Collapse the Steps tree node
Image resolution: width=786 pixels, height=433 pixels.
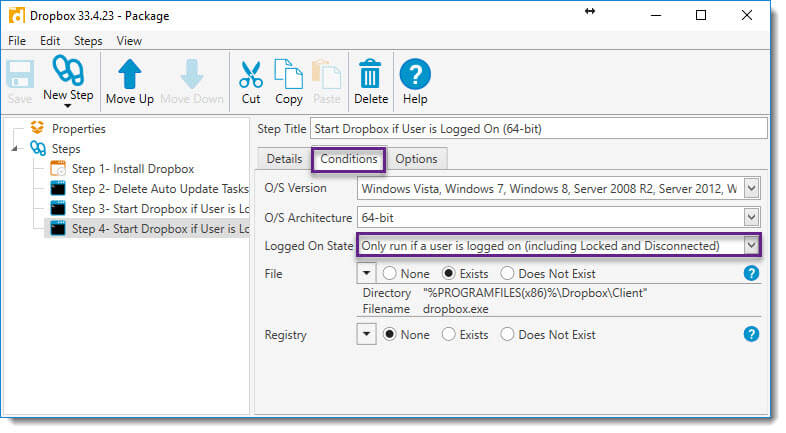15,148
